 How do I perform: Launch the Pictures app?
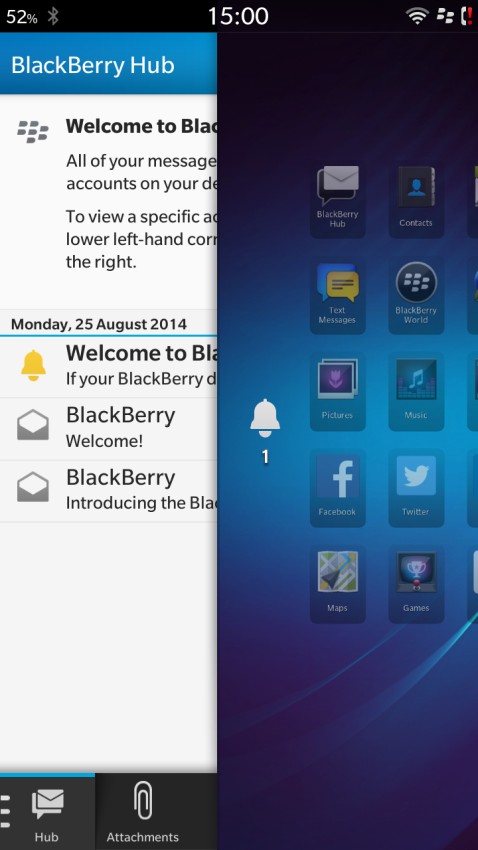point(337,391)
